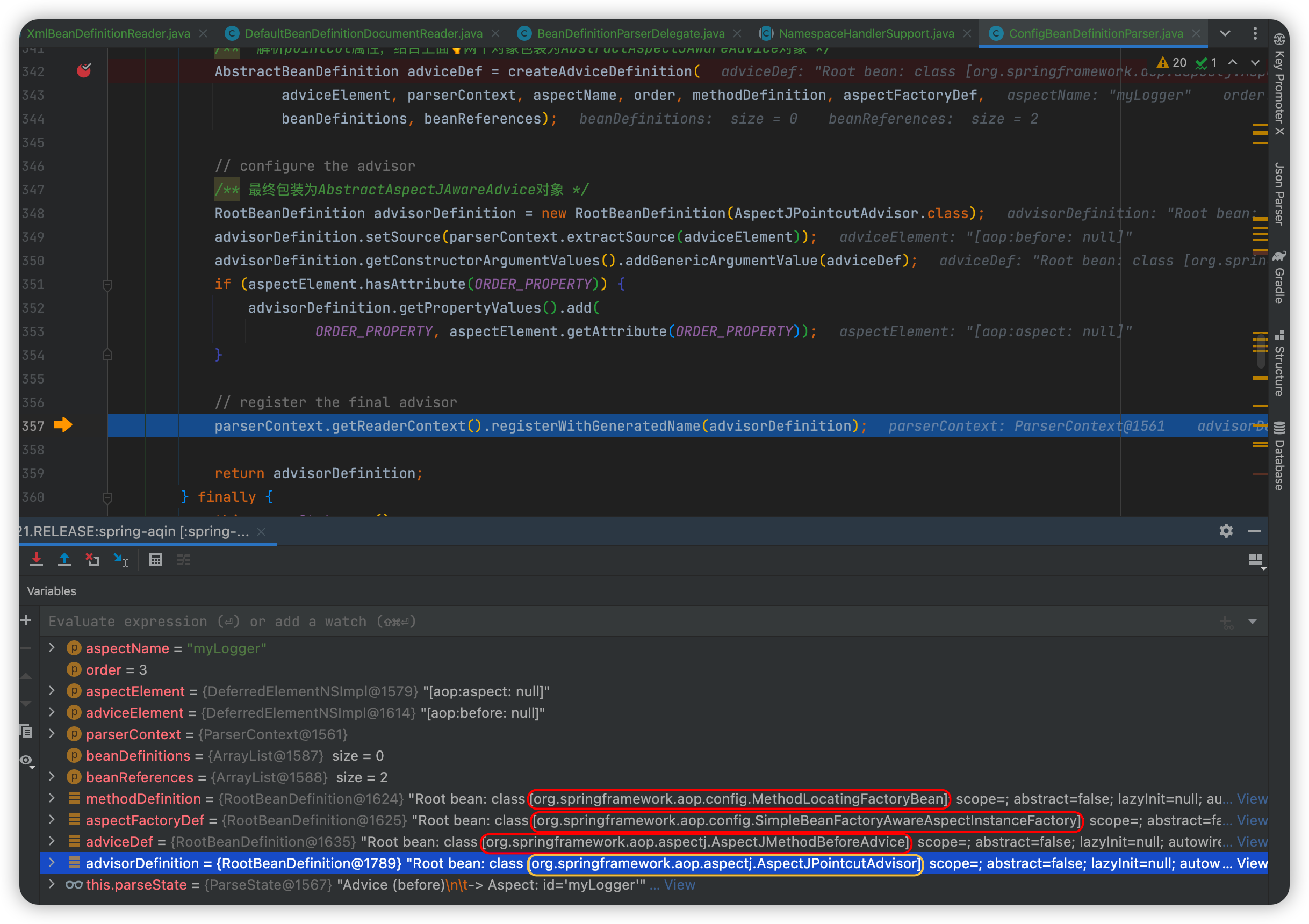The height and width of the screenshot is (924, 1309).
Task: Click the Step Into red arrow icon
Action: [x=37, y=560]
